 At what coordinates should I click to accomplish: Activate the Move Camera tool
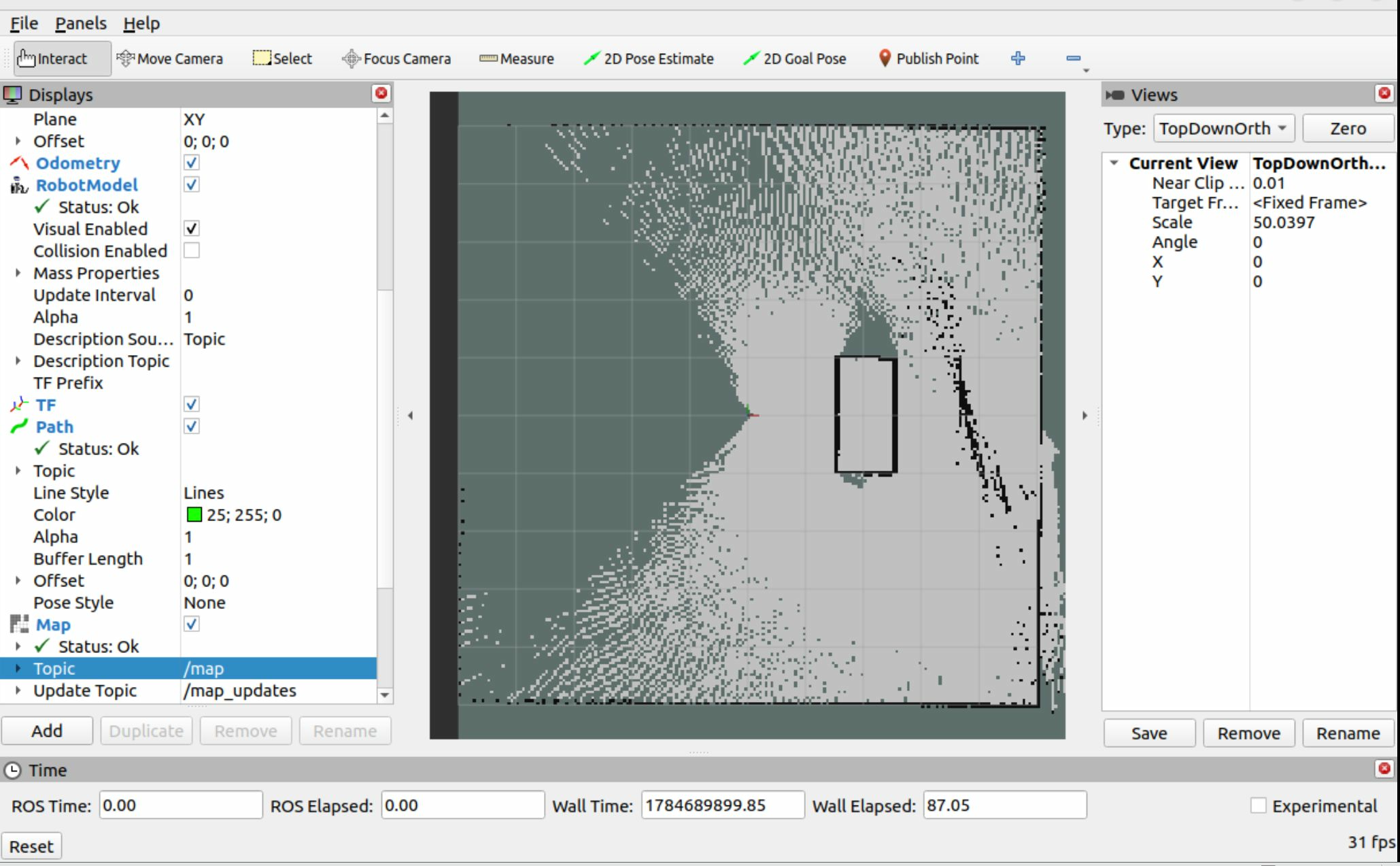point(170,59)
